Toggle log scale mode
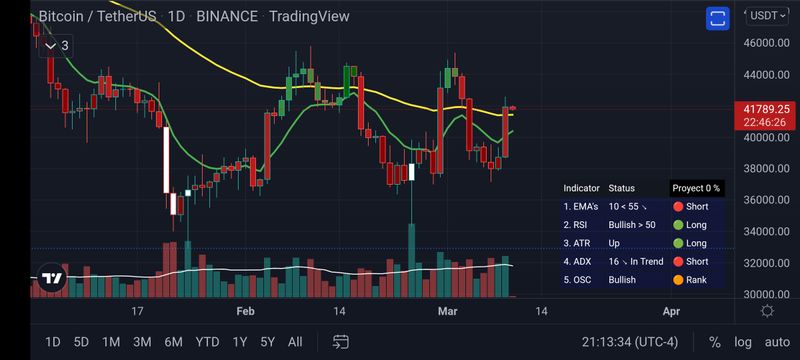 coord(743,342)
